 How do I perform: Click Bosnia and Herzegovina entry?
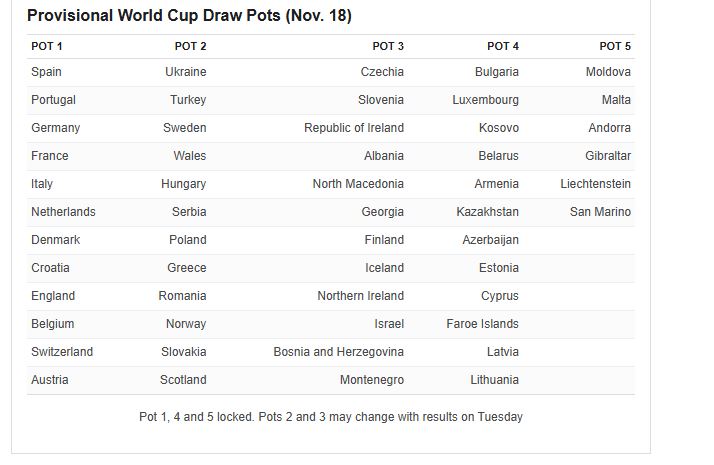click(x=338, y=352)
